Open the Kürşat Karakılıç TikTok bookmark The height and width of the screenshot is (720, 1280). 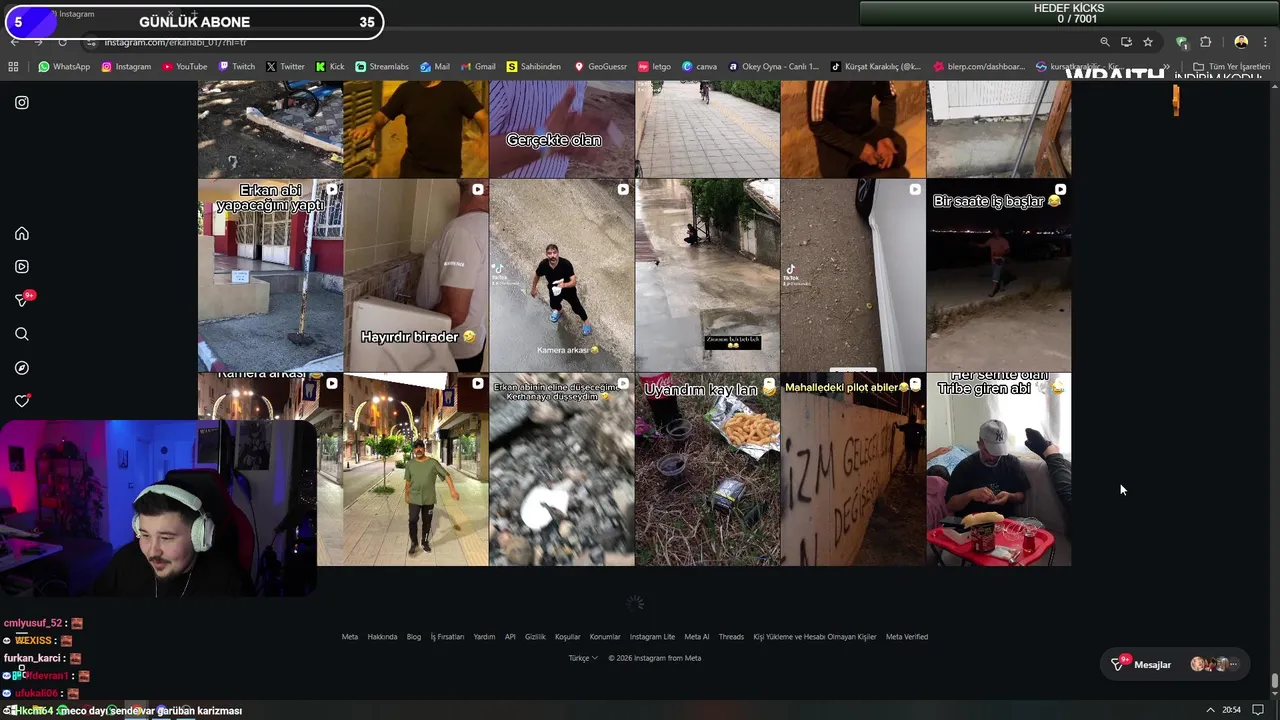tap(876, 67)
